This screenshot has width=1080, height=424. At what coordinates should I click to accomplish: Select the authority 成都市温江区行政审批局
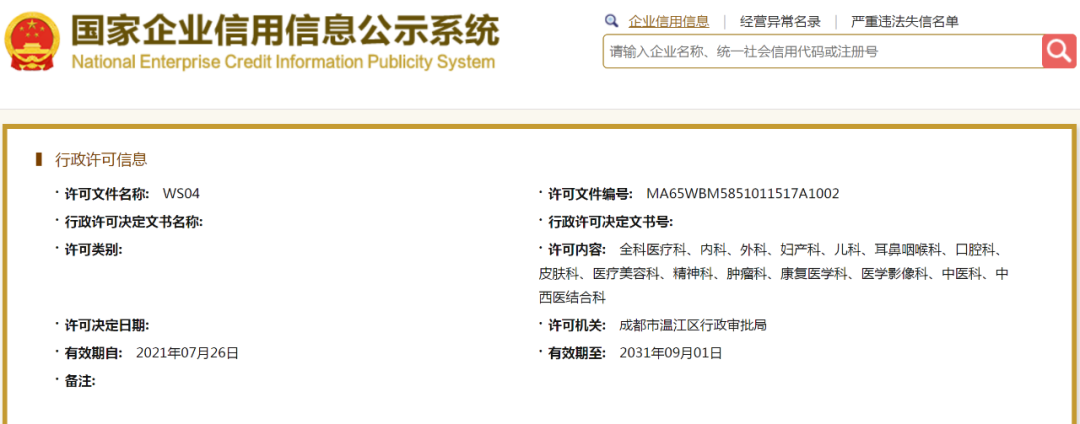coord(693,325)
